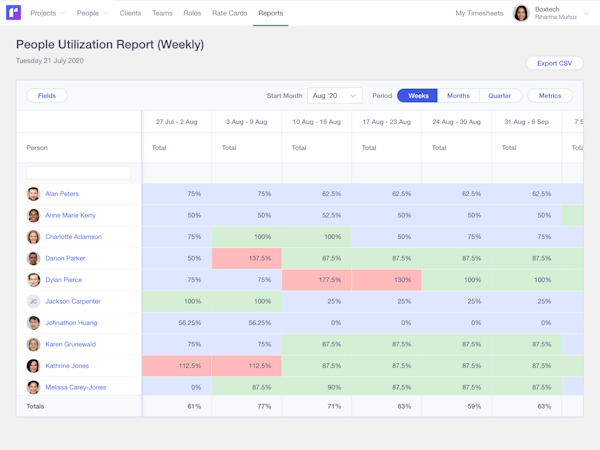
Task: Click Charlotte Adamson's avatar photo
Action: 33,237
